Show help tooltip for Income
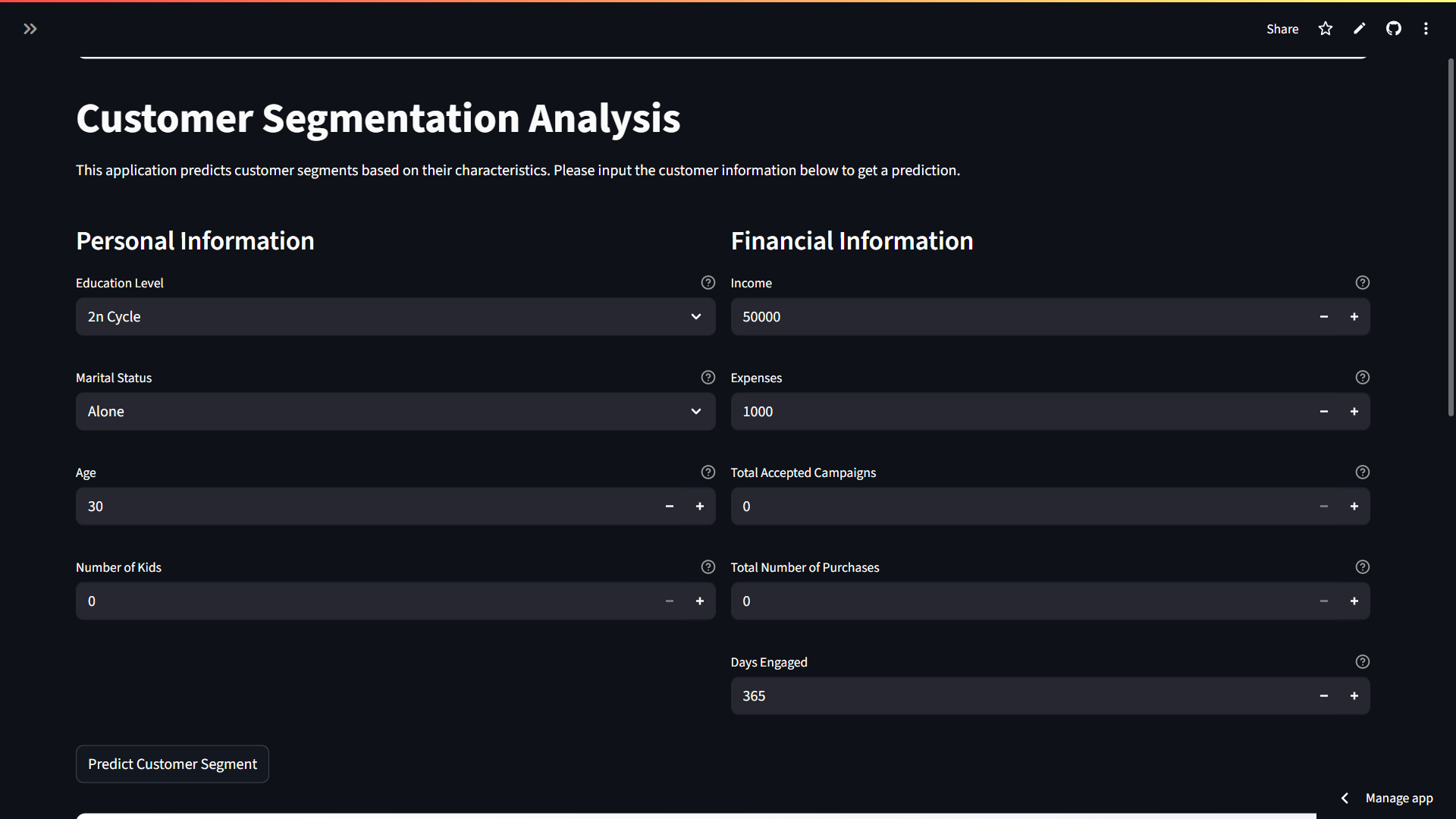1456x819 pixels. 1363,283
